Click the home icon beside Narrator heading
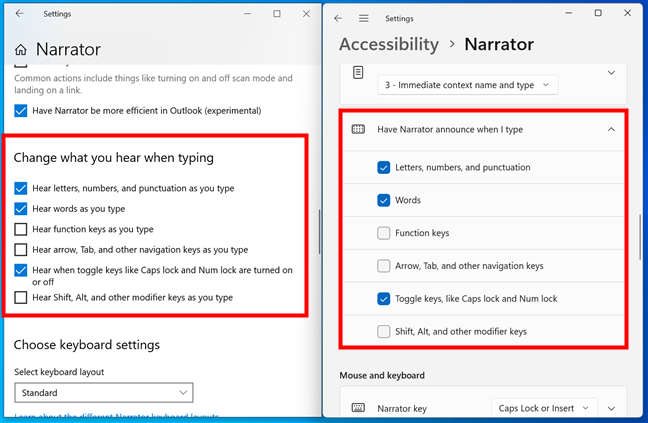648x423 pixels. (21, 50)
